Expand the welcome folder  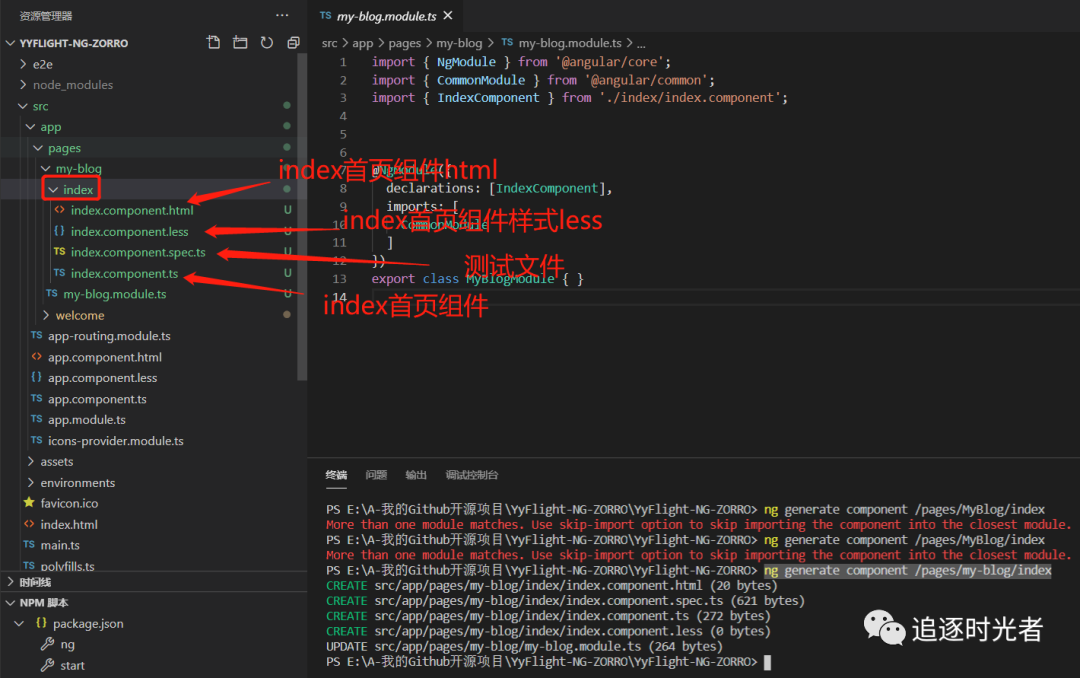[x=46, y=315]
